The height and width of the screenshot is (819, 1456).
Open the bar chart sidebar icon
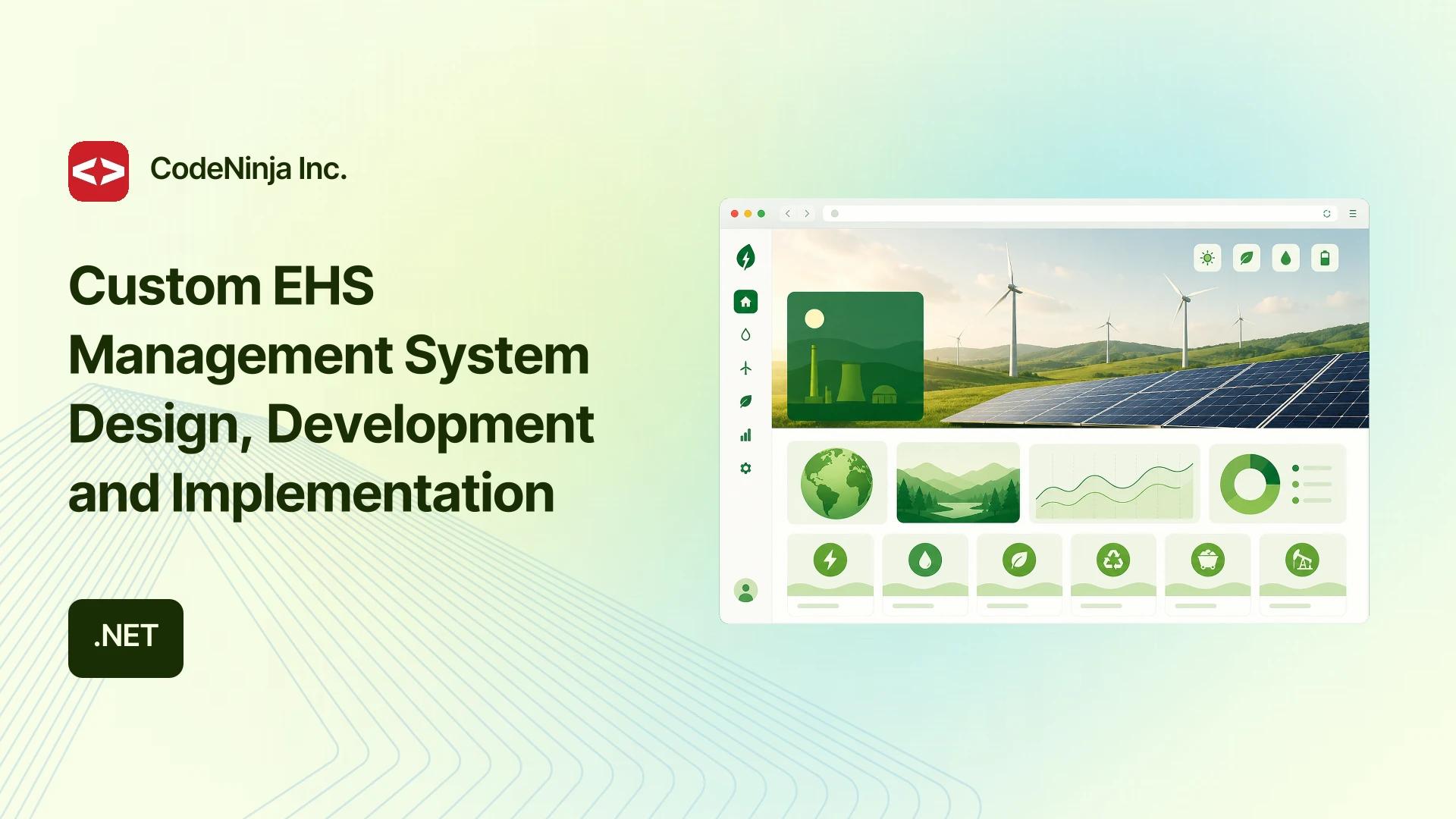(745, 435)
